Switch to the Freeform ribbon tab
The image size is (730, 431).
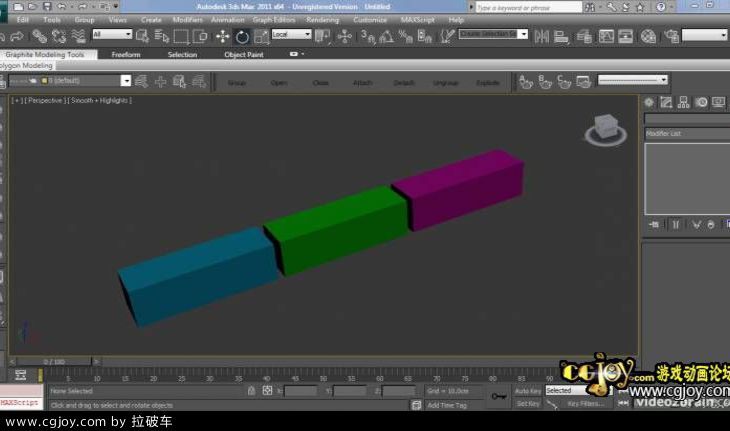(x=126, y=55)
